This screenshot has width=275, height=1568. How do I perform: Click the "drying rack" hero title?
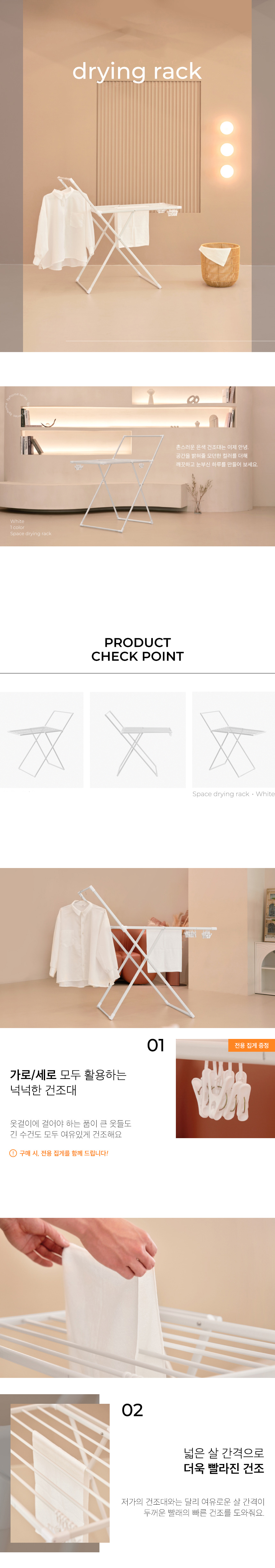coord(137,71)
